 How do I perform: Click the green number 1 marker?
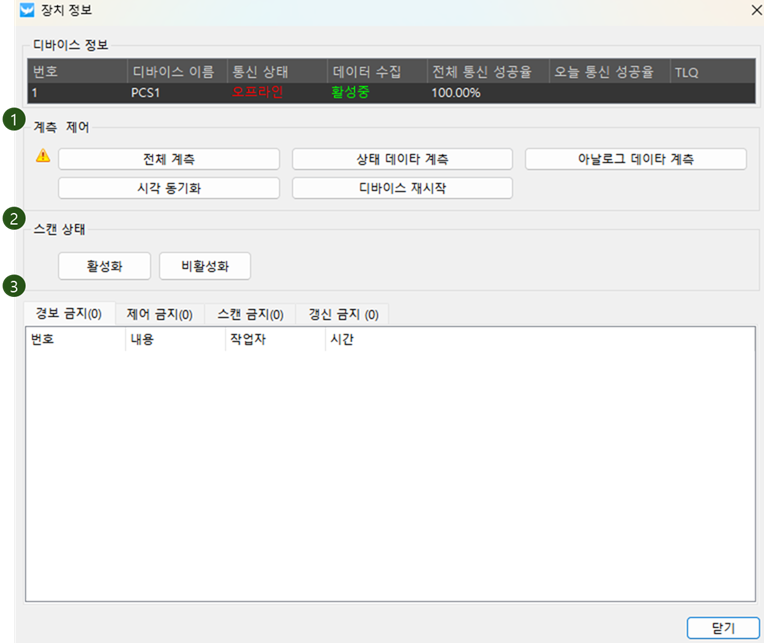[x=13, y=119]
